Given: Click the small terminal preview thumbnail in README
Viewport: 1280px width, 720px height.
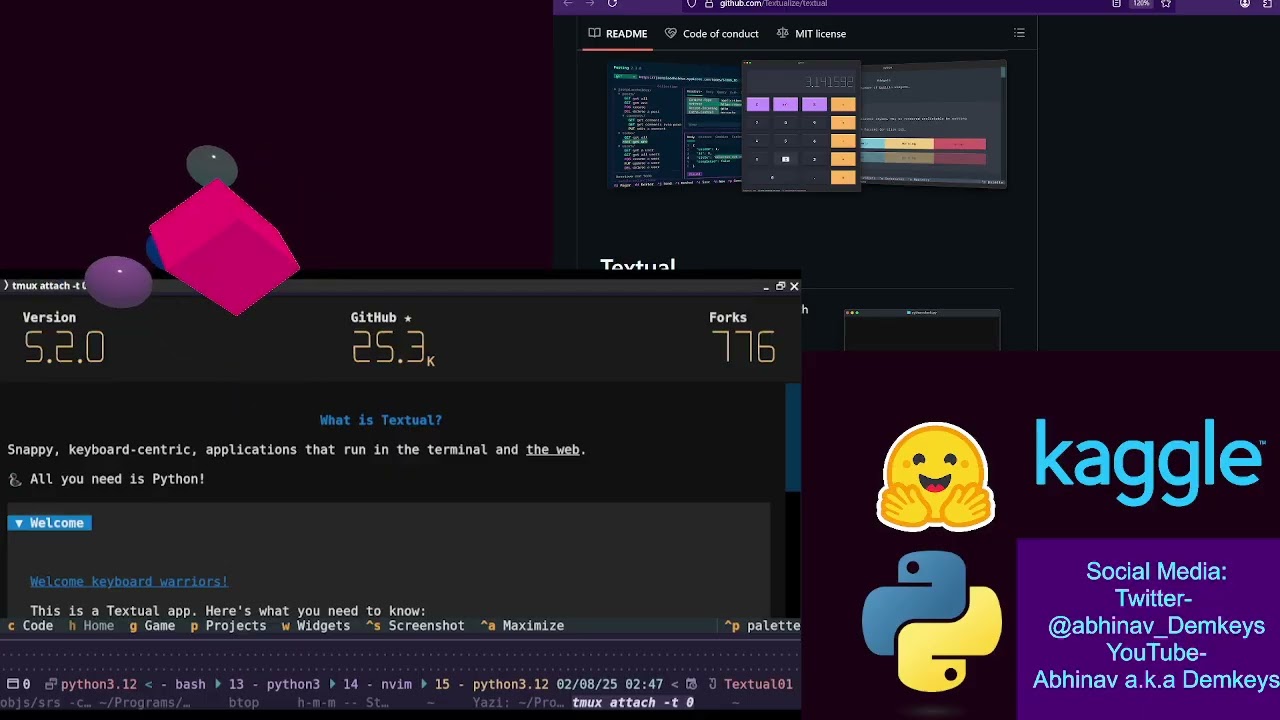Looking at the screenshot, I should 922,330.
